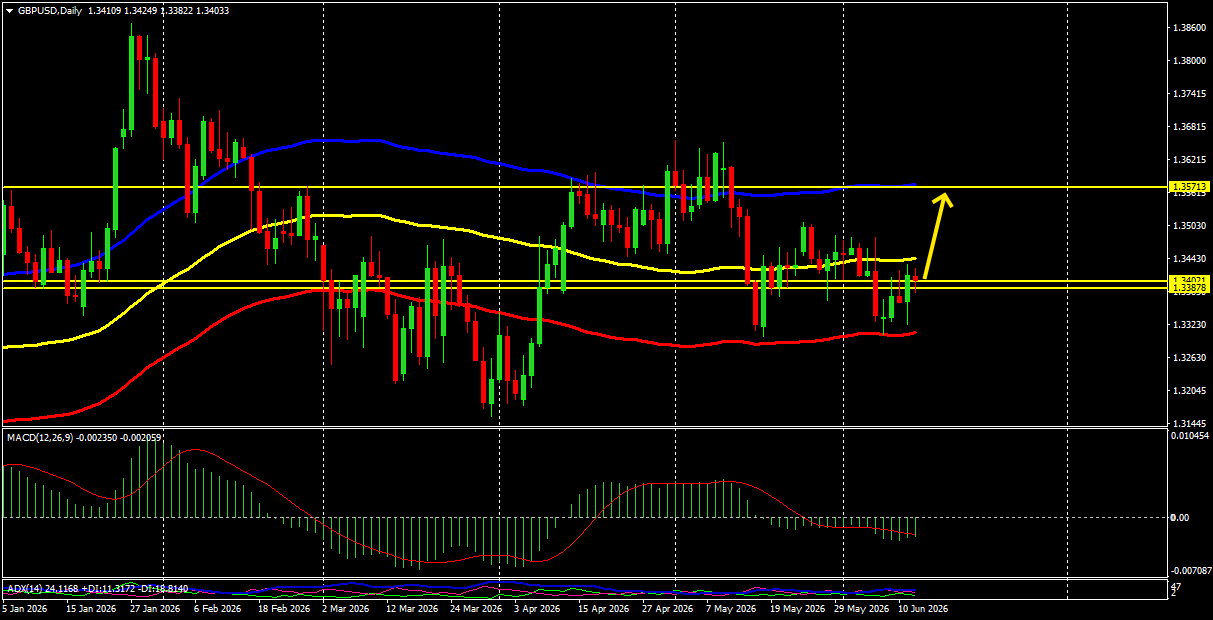Click the 1.38000 price axis label
The width and height of the screenshot is (1213, 620).
(x=1190, y=61)
